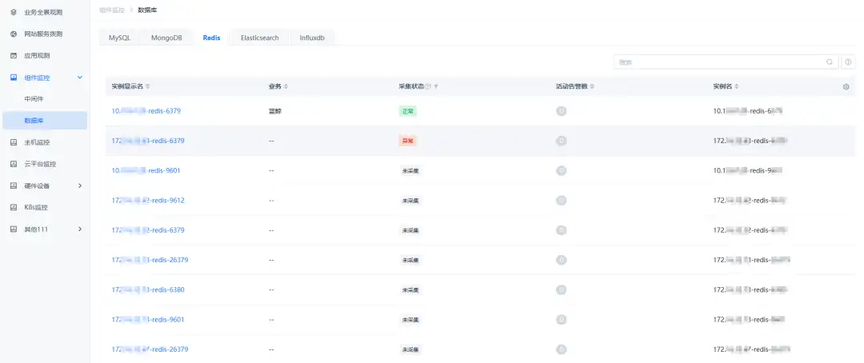Open the MongoDB tab
Viewport: 864px width, 363px height.
(166, 38)
